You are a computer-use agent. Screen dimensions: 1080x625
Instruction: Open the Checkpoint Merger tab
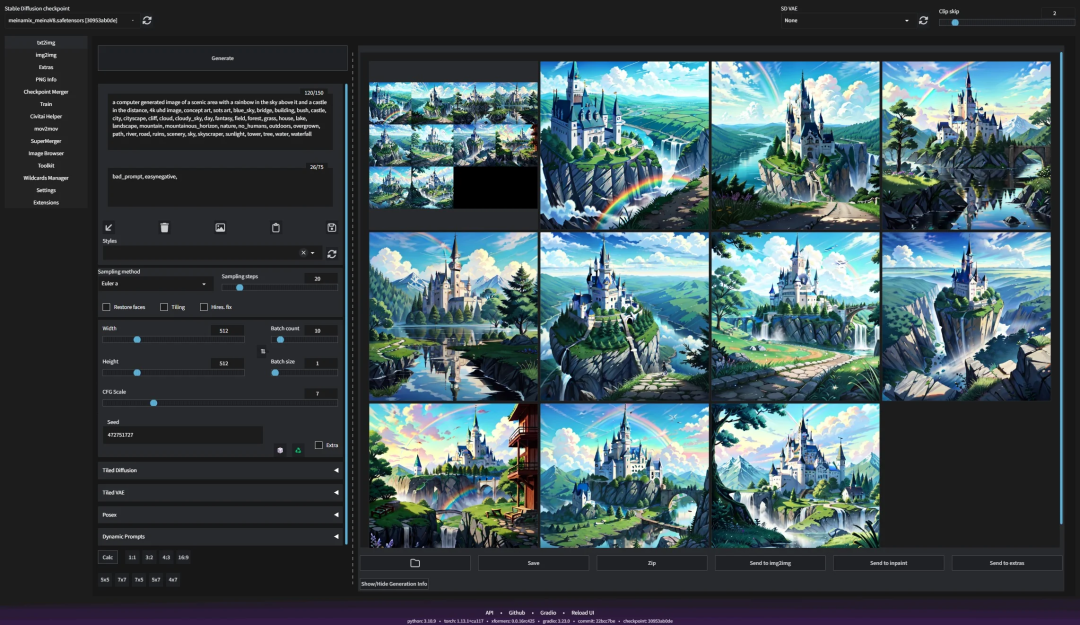point(46,92)
